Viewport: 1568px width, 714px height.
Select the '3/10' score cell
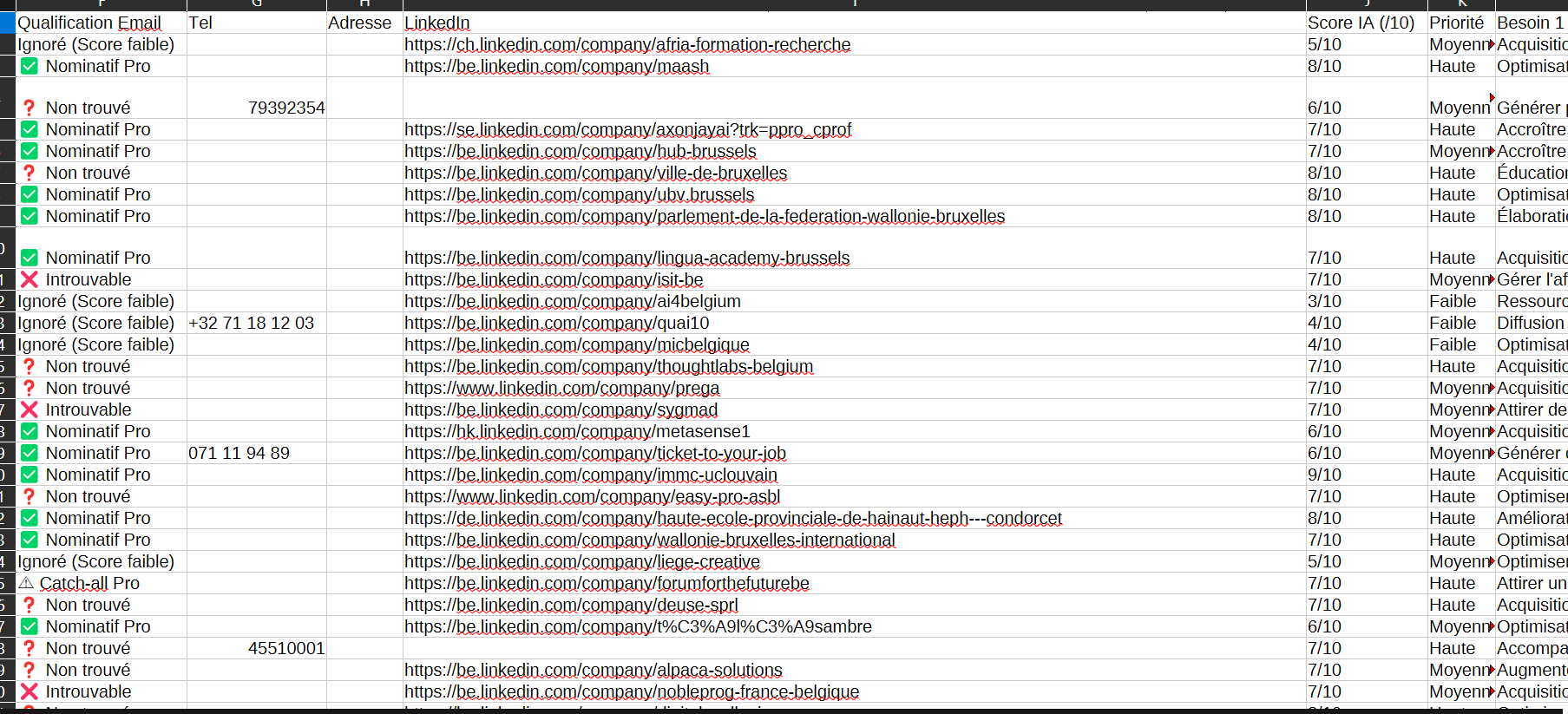tap(1366, 301)
